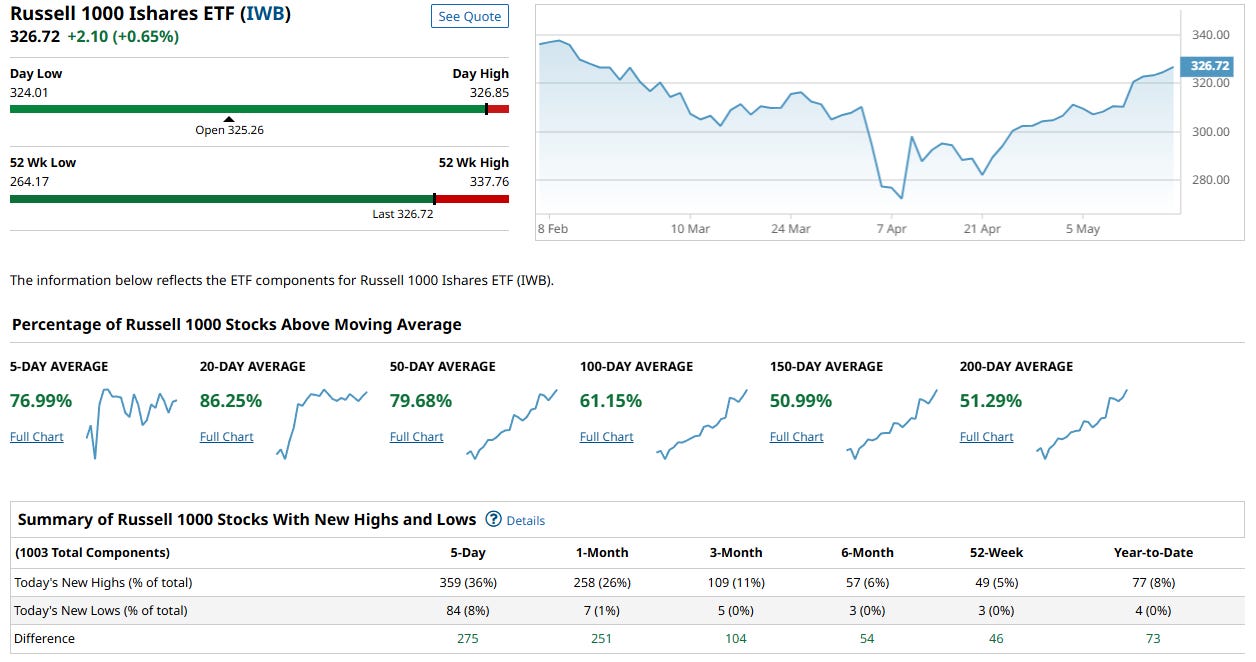Click the 51.29% value
The image size is (1256, 662).
coord(991,401)
